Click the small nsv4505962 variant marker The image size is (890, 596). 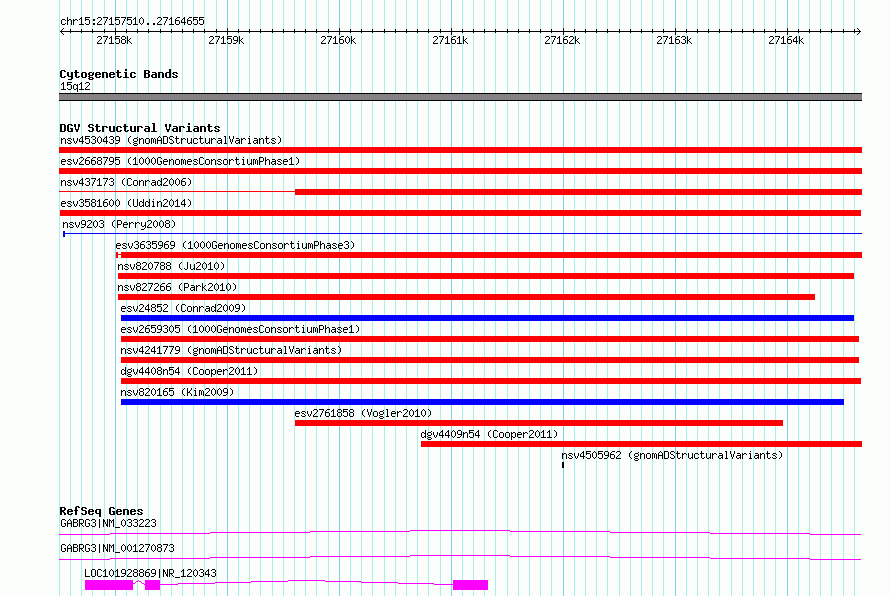coord(563,465)
